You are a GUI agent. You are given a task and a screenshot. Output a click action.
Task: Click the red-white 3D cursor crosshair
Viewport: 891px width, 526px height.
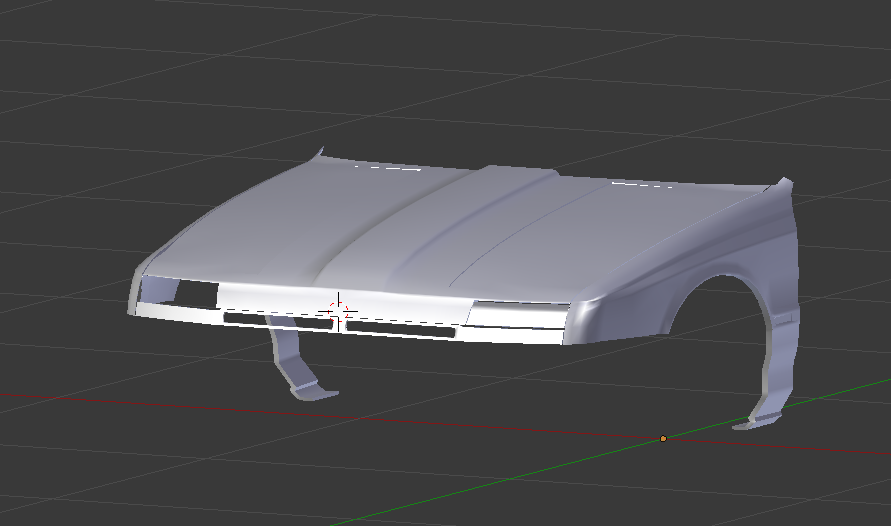(x=339, y=312)
